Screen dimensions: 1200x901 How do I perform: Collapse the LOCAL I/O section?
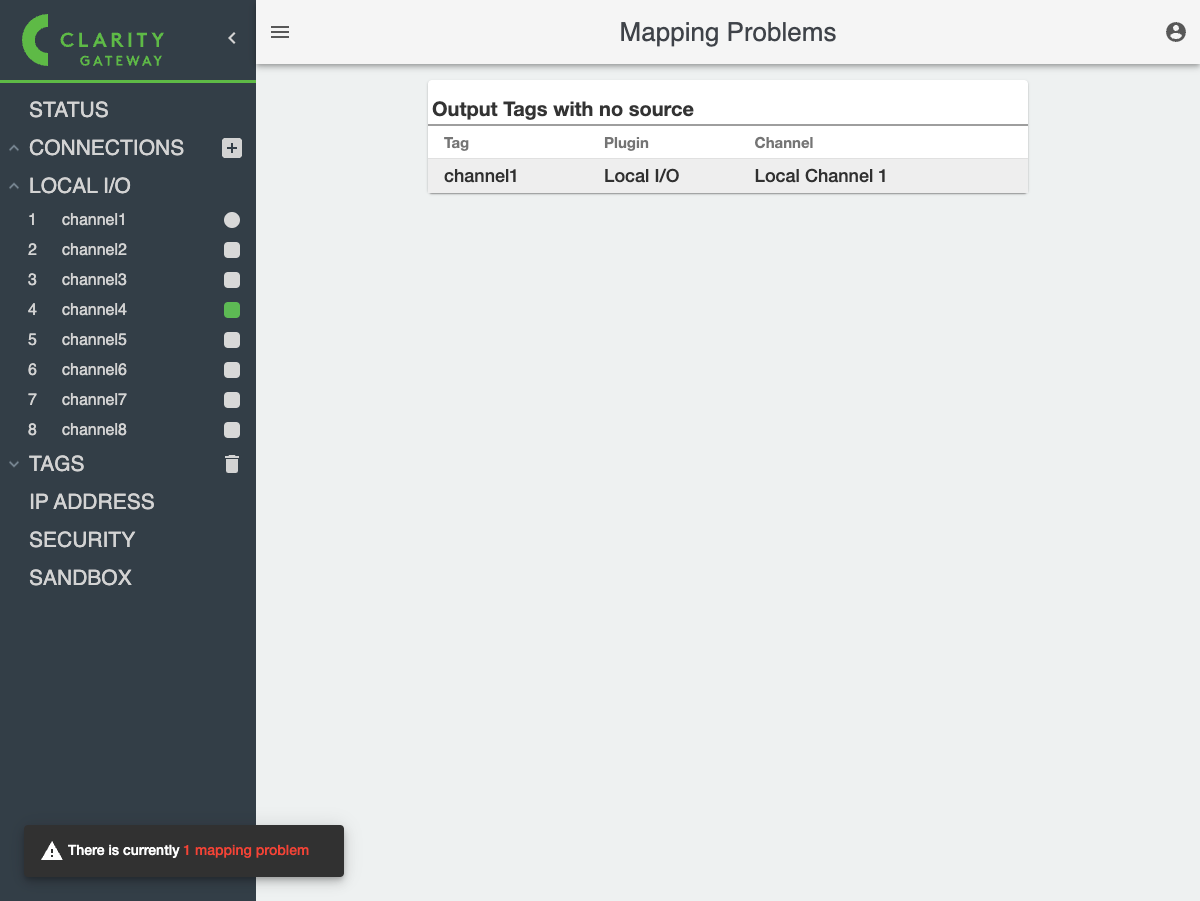pyautogui.click(x=14, y=186)
